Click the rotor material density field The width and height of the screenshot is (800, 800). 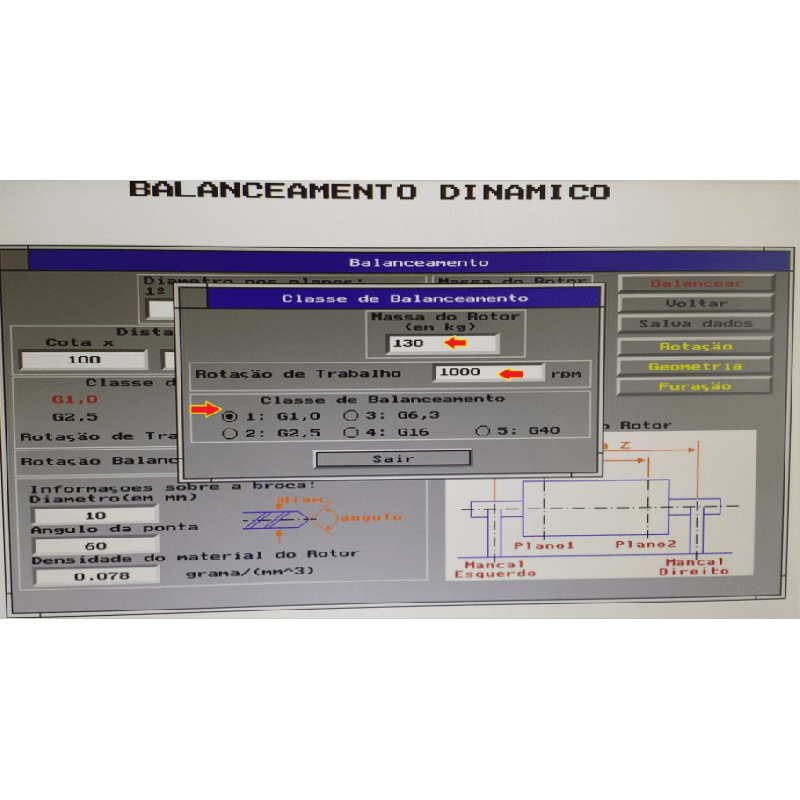(96, 576)
